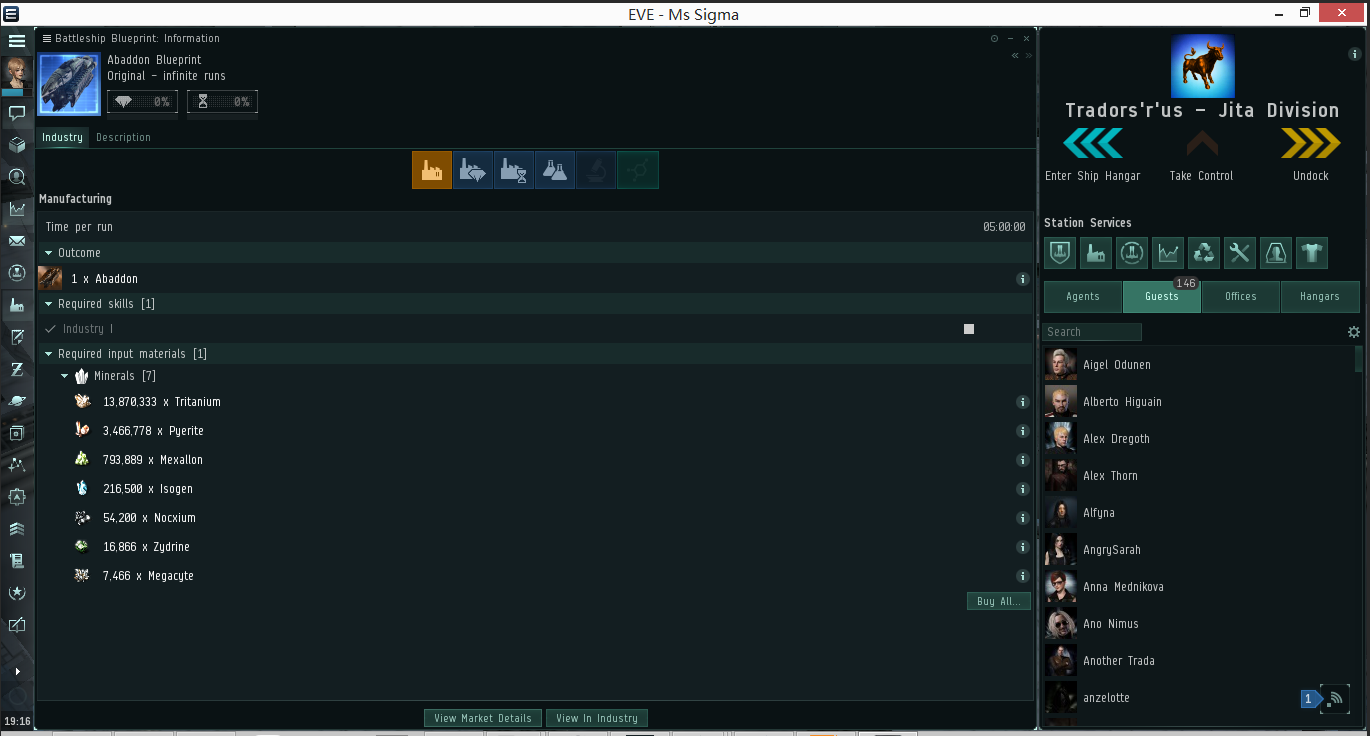Open the Battleship Blueprint window menu

pos(46,38)
